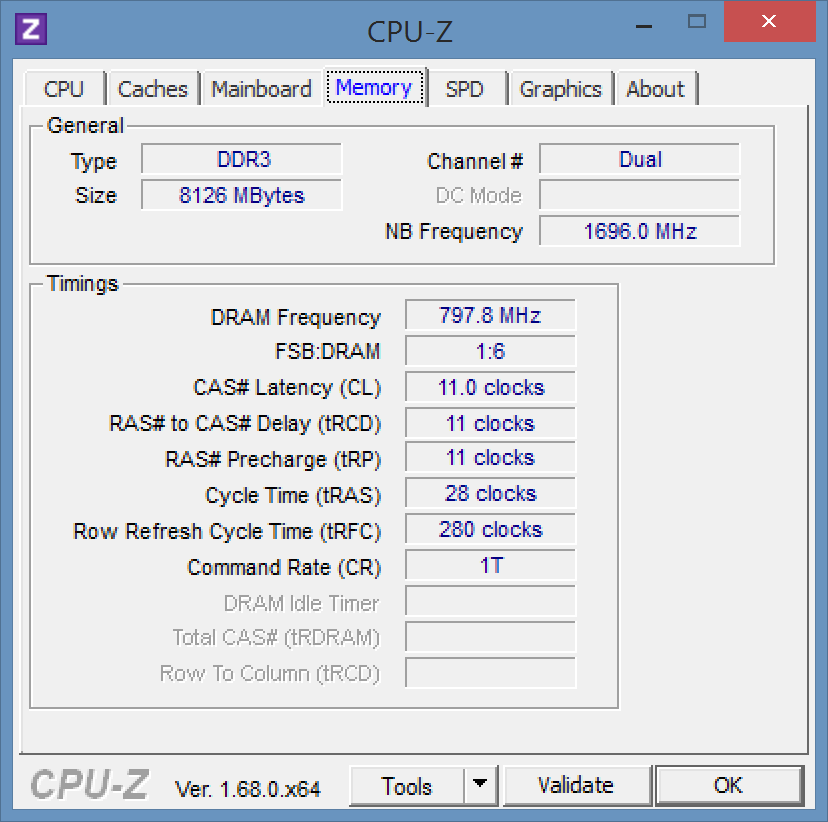Click the NB Frequency label
This screenshot has height=822, width=828.
[x=454, y=232]
